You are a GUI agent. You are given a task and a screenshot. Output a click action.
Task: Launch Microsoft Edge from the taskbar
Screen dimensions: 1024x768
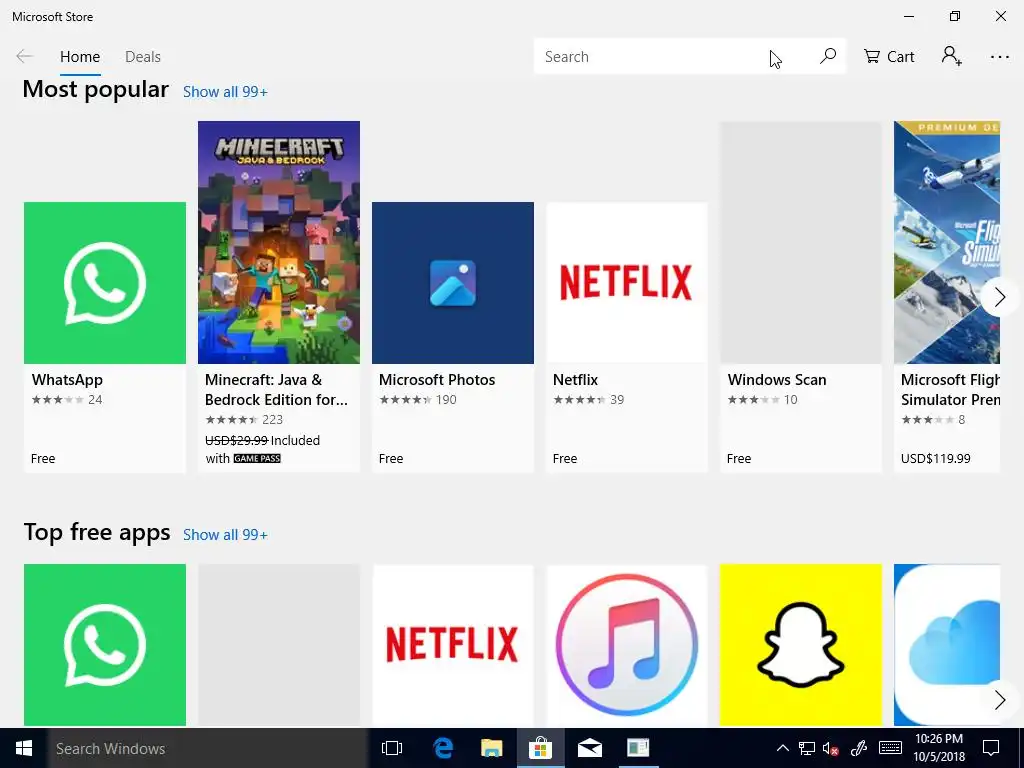point(443,748)
